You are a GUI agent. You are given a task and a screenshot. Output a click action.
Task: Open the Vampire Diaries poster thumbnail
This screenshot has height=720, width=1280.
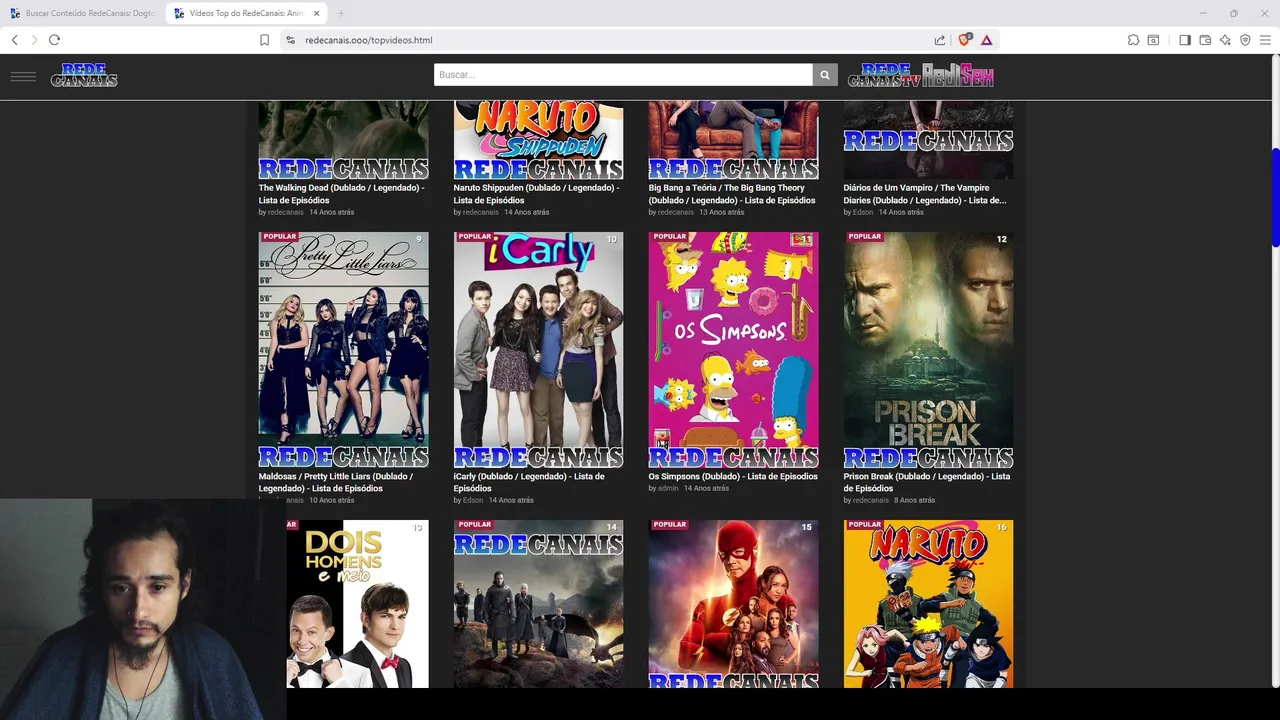click(x=928, y=140)
